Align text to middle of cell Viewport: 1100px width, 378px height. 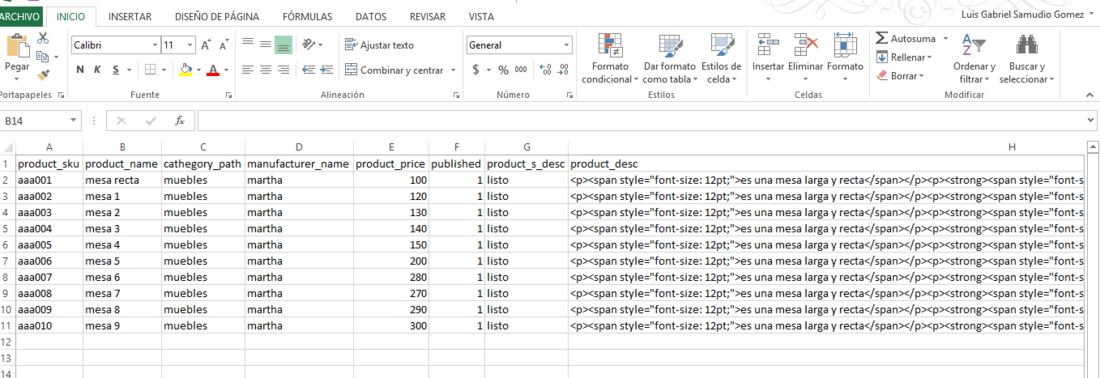point(265,44)
